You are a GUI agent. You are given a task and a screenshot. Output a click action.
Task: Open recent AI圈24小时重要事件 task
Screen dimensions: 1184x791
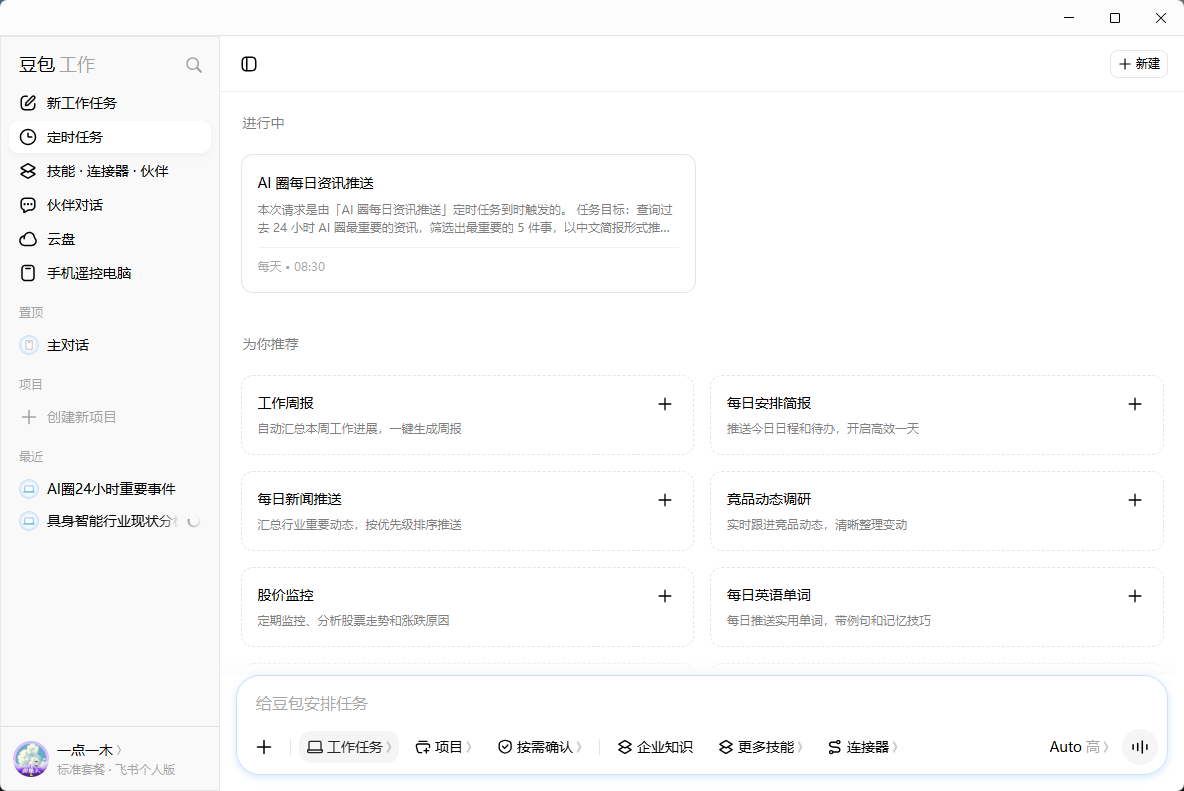pos(109,489)
